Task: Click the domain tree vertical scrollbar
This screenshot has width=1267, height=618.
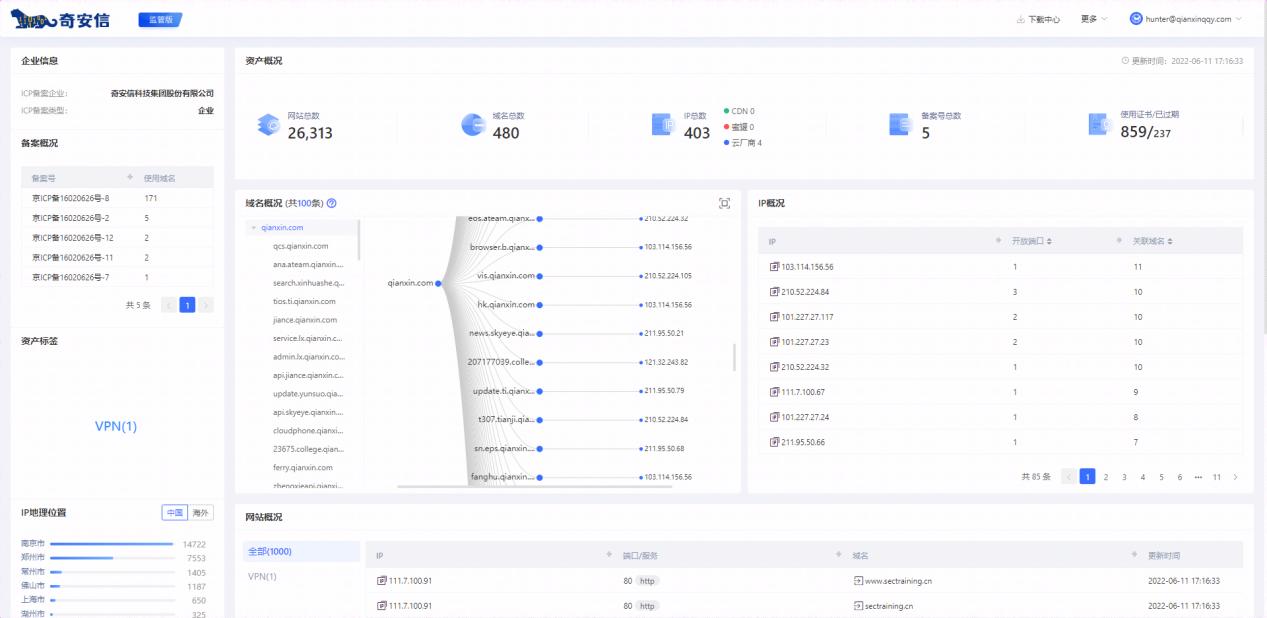Action: pyautogui.click(x=359, y=240)
